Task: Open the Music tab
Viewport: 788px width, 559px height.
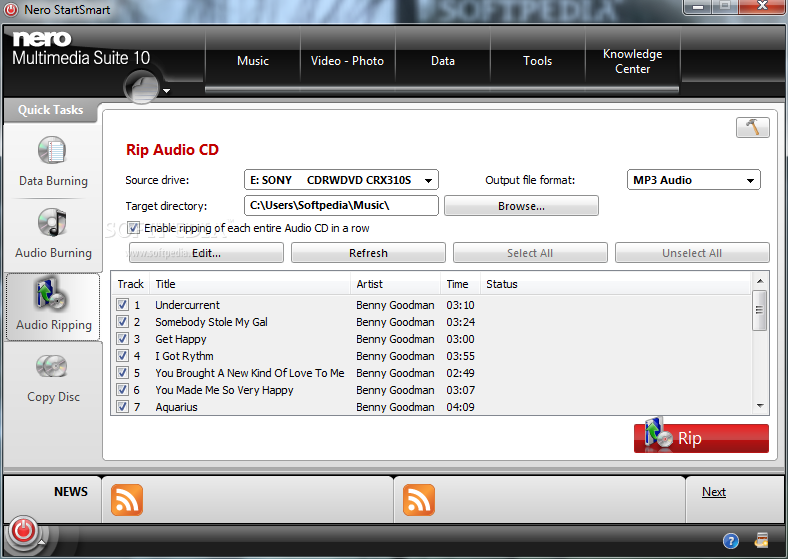Action: [253, 61]
